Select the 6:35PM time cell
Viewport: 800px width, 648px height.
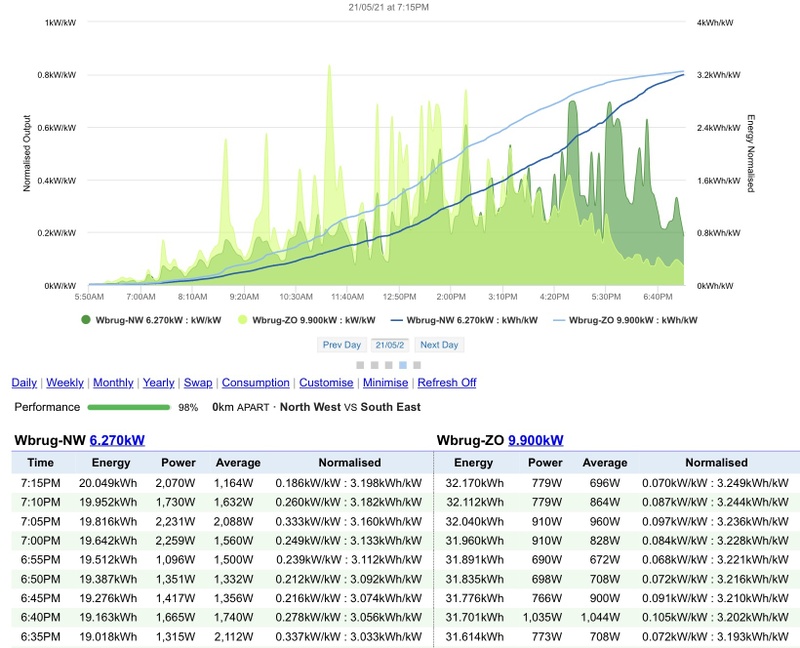40,637
